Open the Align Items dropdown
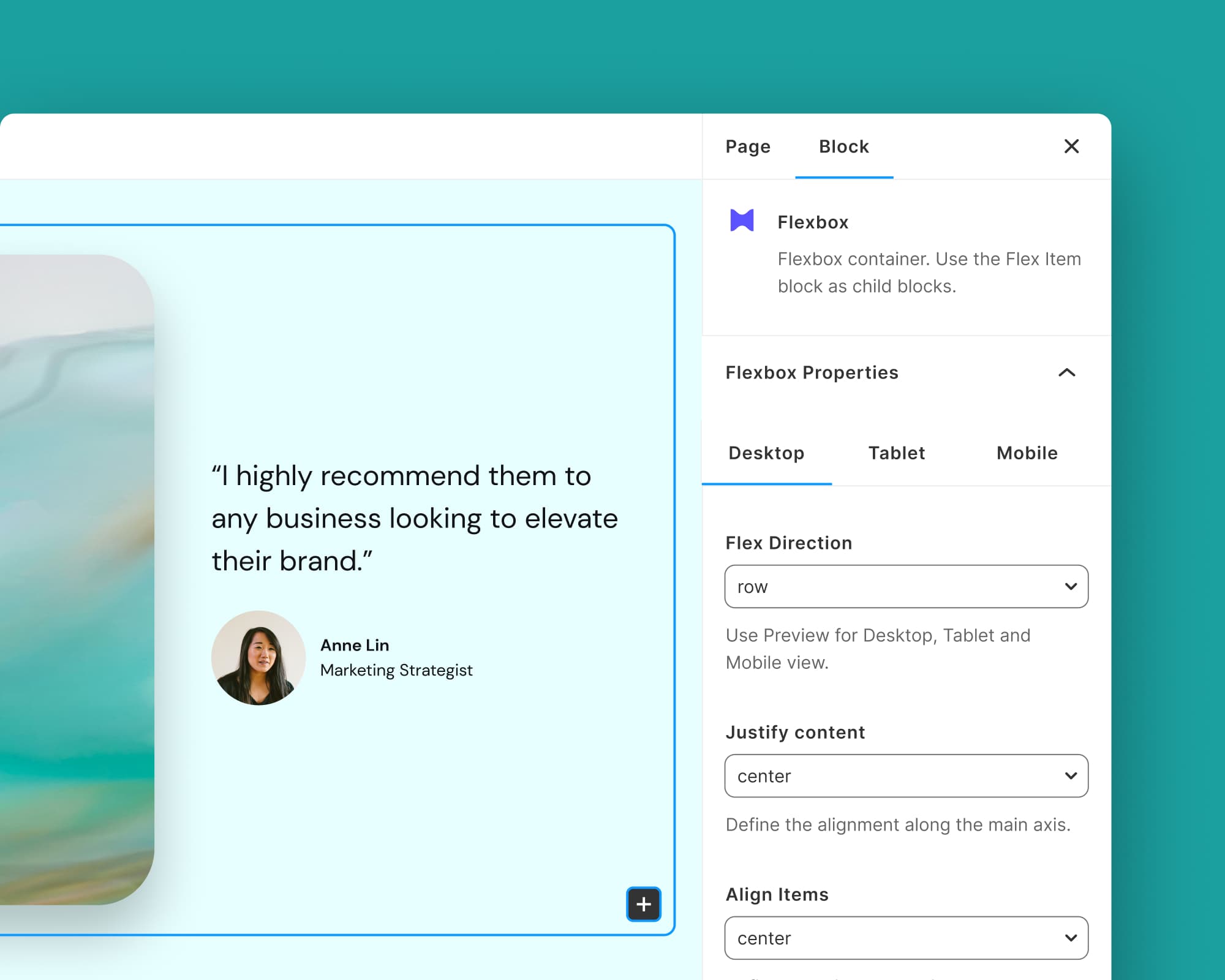 [x=907, y=938]
